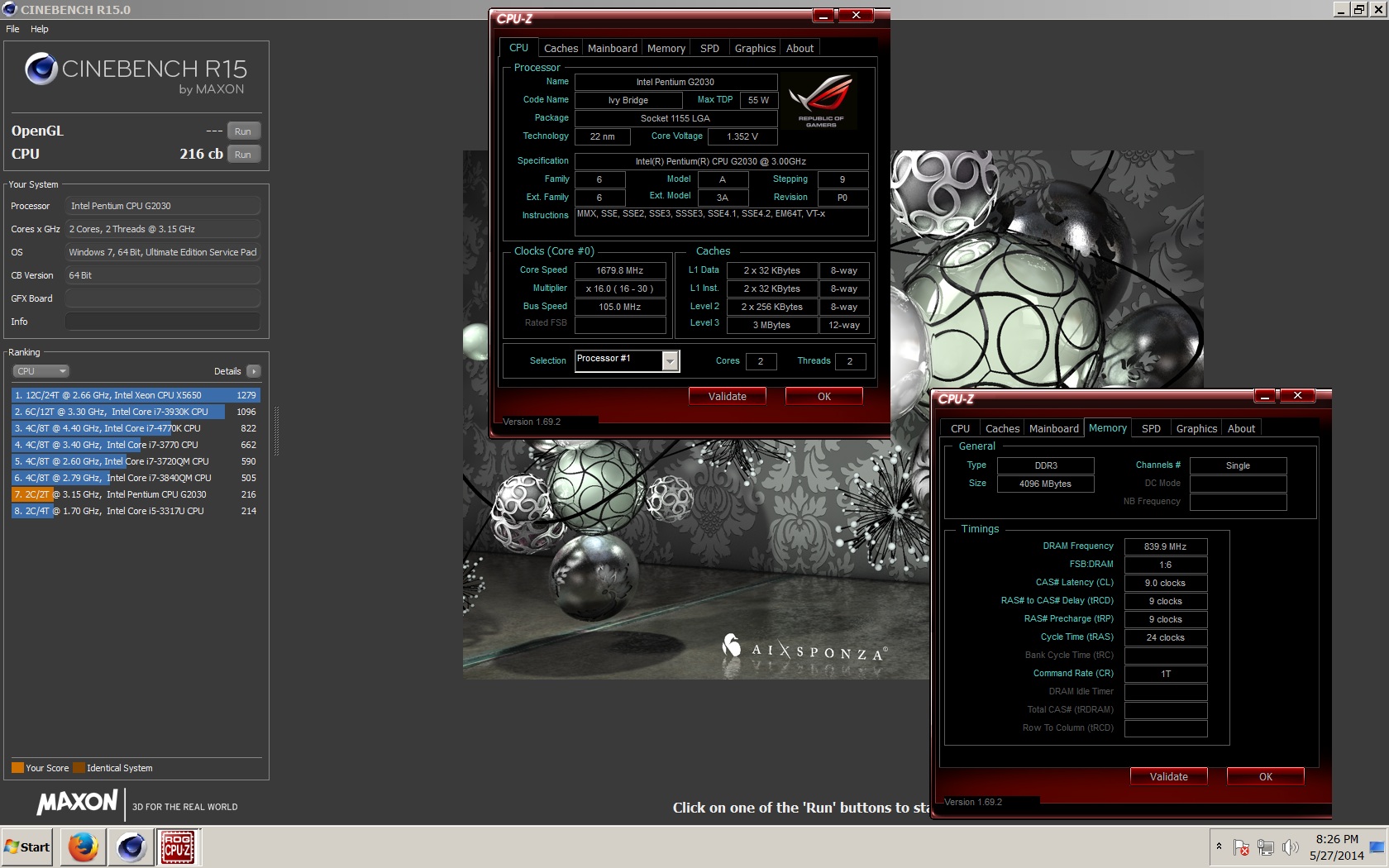Show hidden tray icons arrow
The height and width of the screenshot is (868, 1389).
point(1219,847)
